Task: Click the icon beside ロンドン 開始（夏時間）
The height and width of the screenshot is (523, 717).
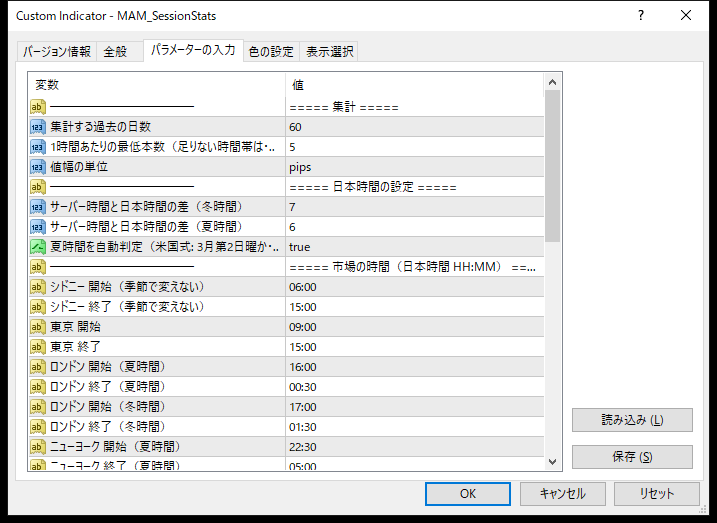Action: coord(38,367)
